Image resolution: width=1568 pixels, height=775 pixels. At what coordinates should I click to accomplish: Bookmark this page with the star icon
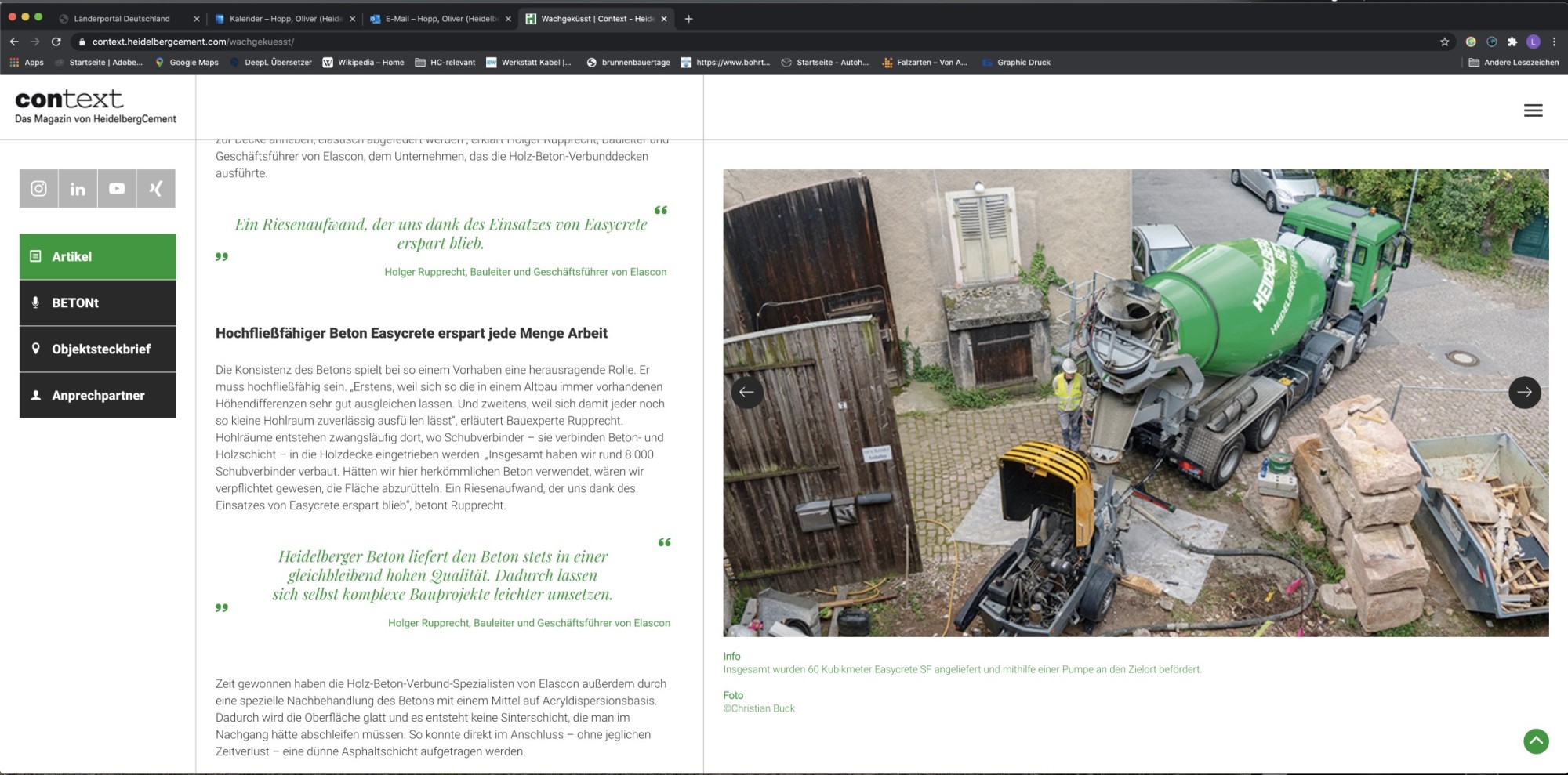pos(1444,42)
